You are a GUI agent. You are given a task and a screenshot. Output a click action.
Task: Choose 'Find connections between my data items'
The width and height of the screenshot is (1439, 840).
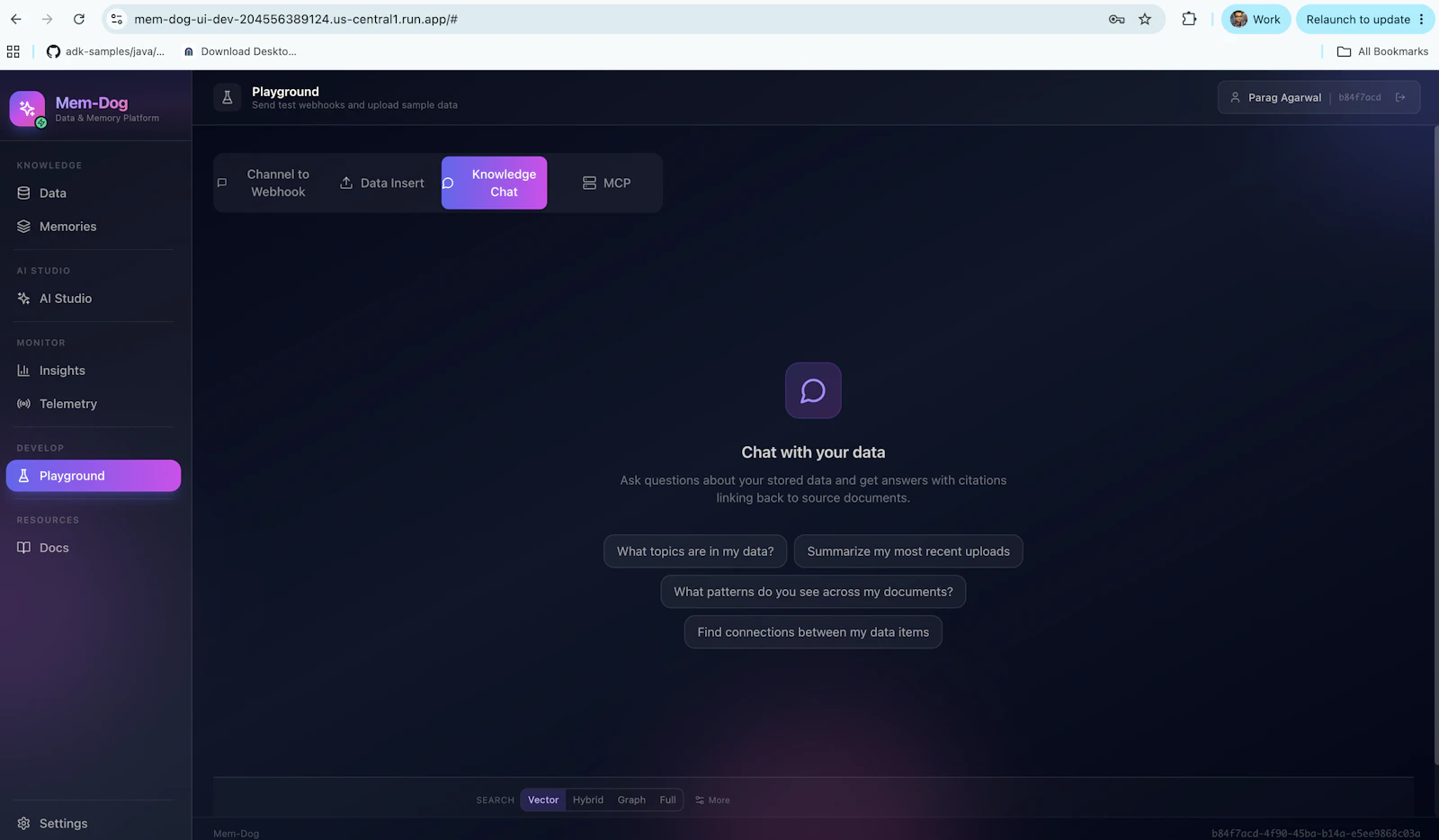pyautogui.click(x=813, y=632)
